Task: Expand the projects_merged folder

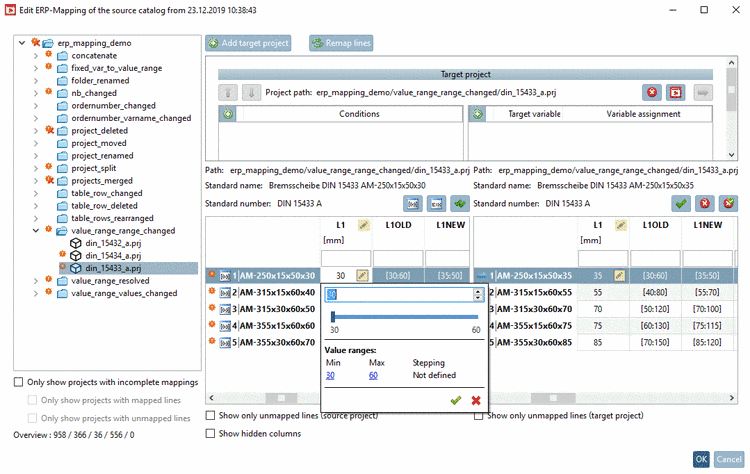Action: click(36, 181)
